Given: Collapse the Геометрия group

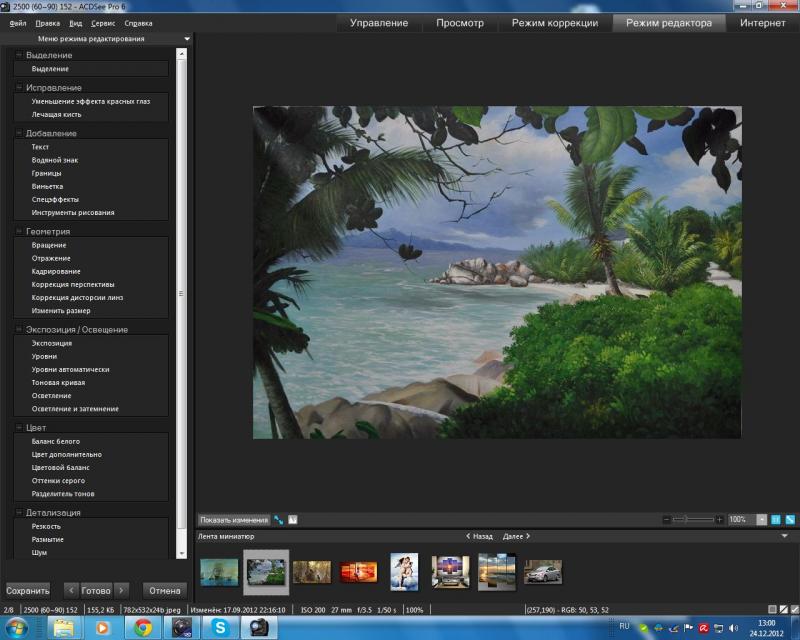Looking at the screenshot, I should click(x=19, y=231).
